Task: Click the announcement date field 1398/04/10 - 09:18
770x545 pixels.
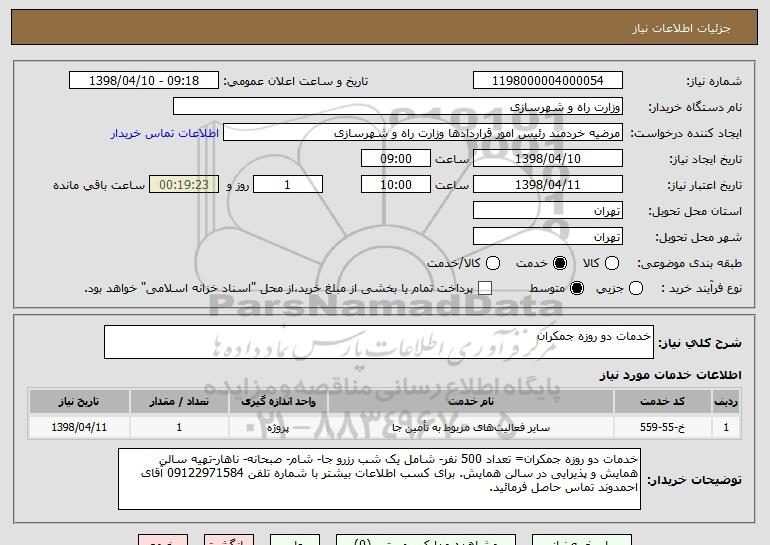Action: 144,81
